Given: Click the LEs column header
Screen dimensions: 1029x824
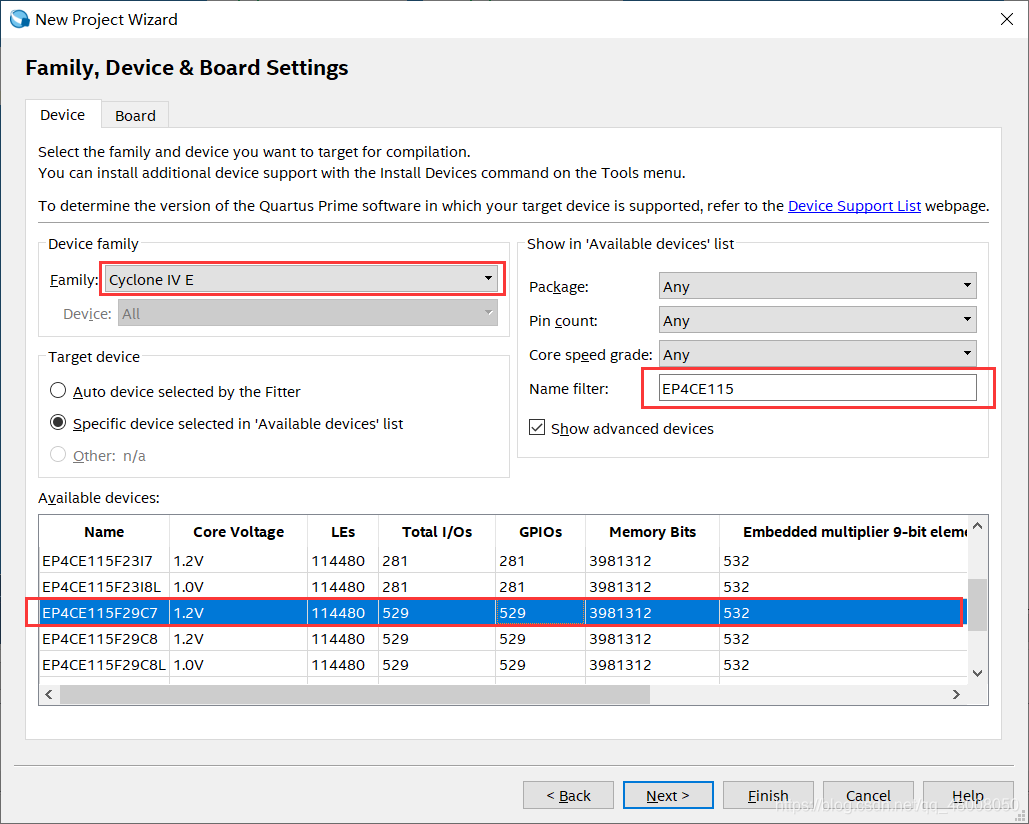Looking at the screenshot, I should tap(343, 532).
